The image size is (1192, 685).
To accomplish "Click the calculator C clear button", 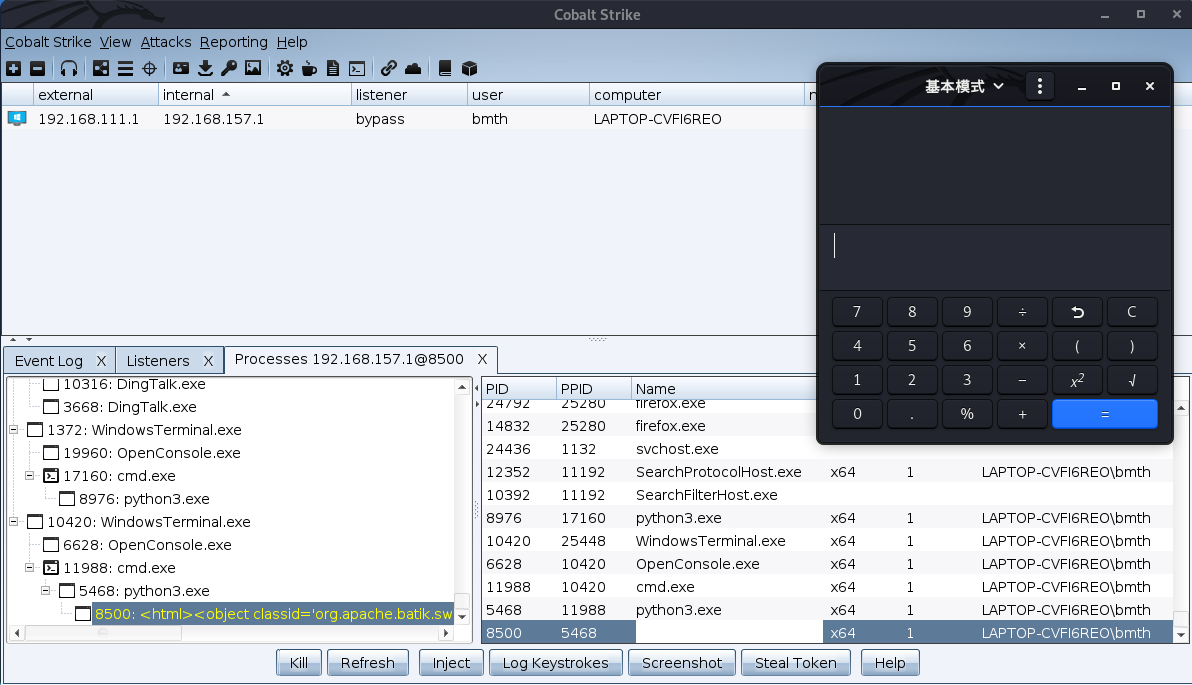I will click(x=1132, y=312).
